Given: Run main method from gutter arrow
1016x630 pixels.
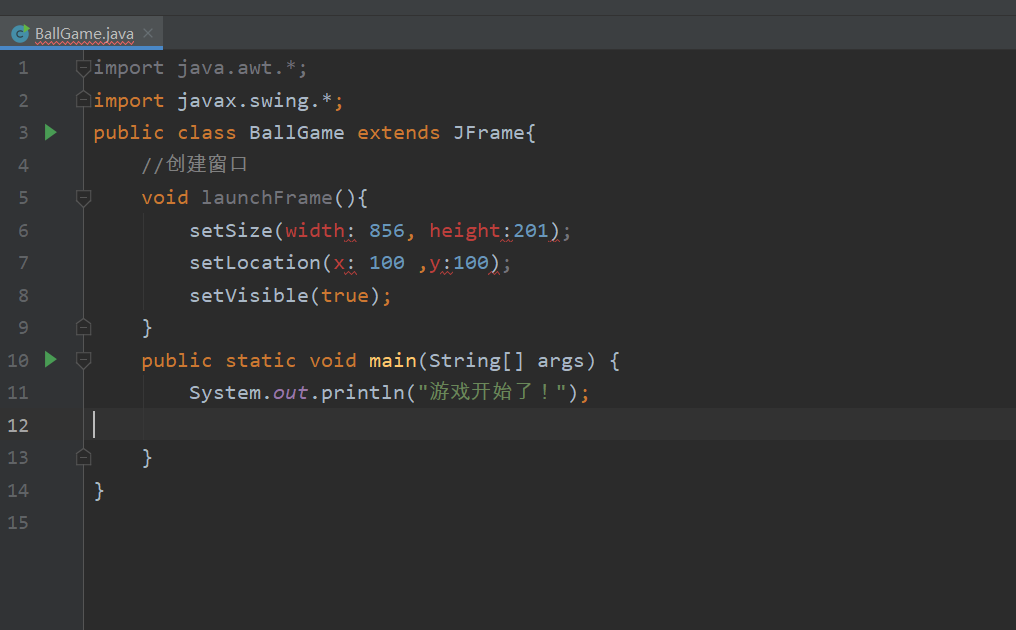Looking at the screenshot, I should (51, 360).
